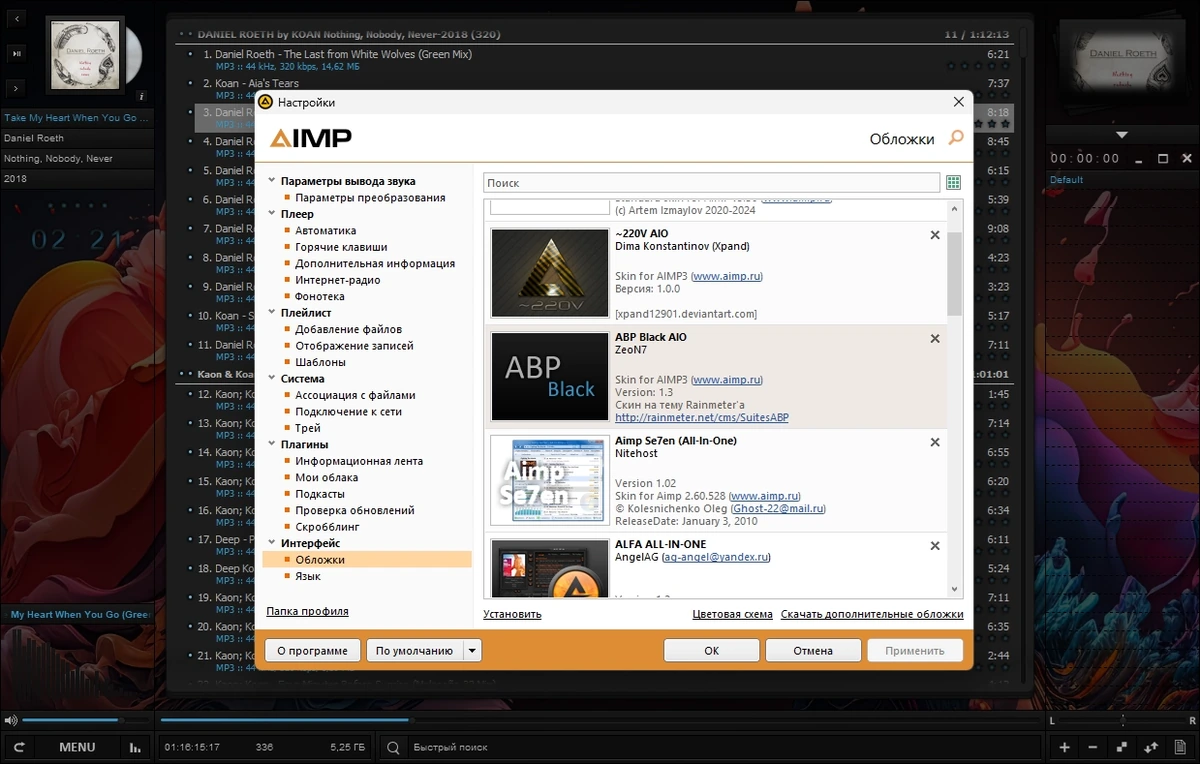Switch skins view with green grid icon
The image size is (1200, 764).
coord(953,183)
